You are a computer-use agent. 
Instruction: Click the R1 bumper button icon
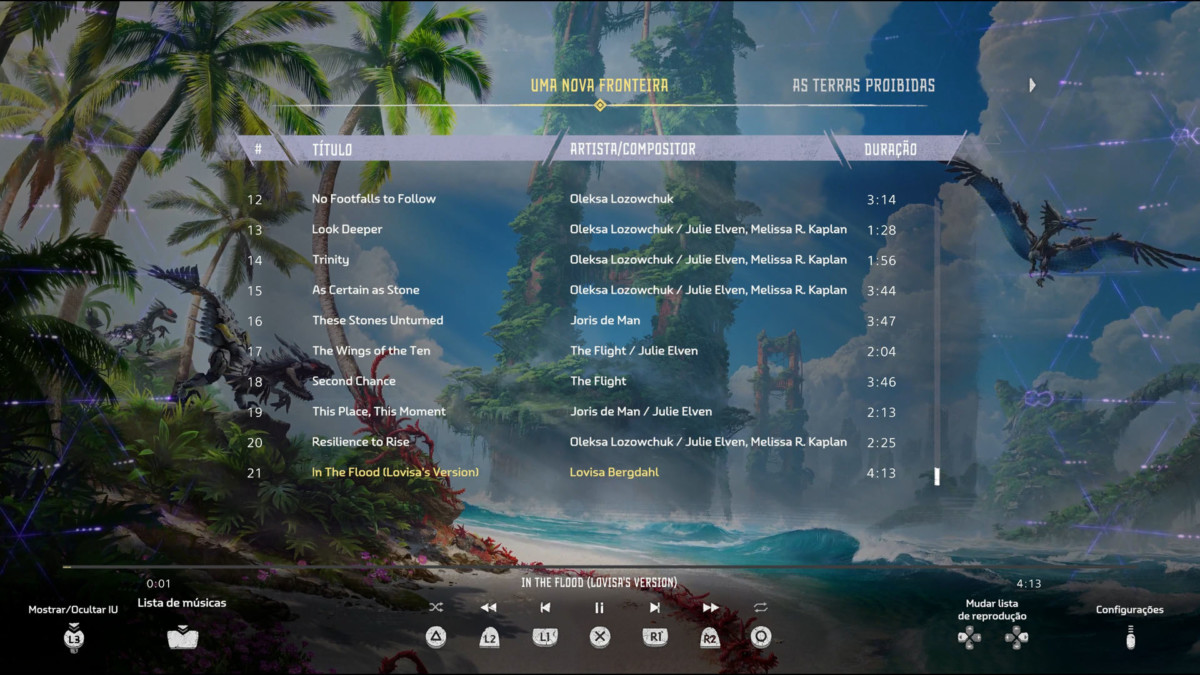655,636
